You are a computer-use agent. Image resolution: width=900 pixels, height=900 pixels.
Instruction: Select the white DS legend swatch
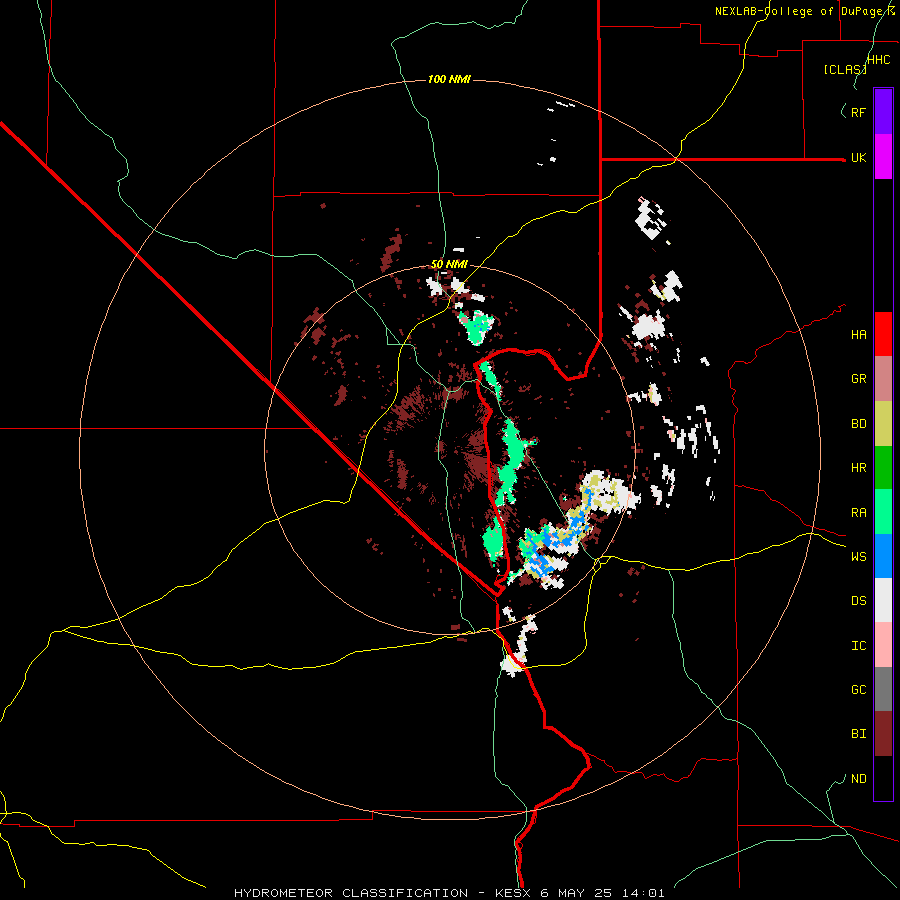(883, 600)
